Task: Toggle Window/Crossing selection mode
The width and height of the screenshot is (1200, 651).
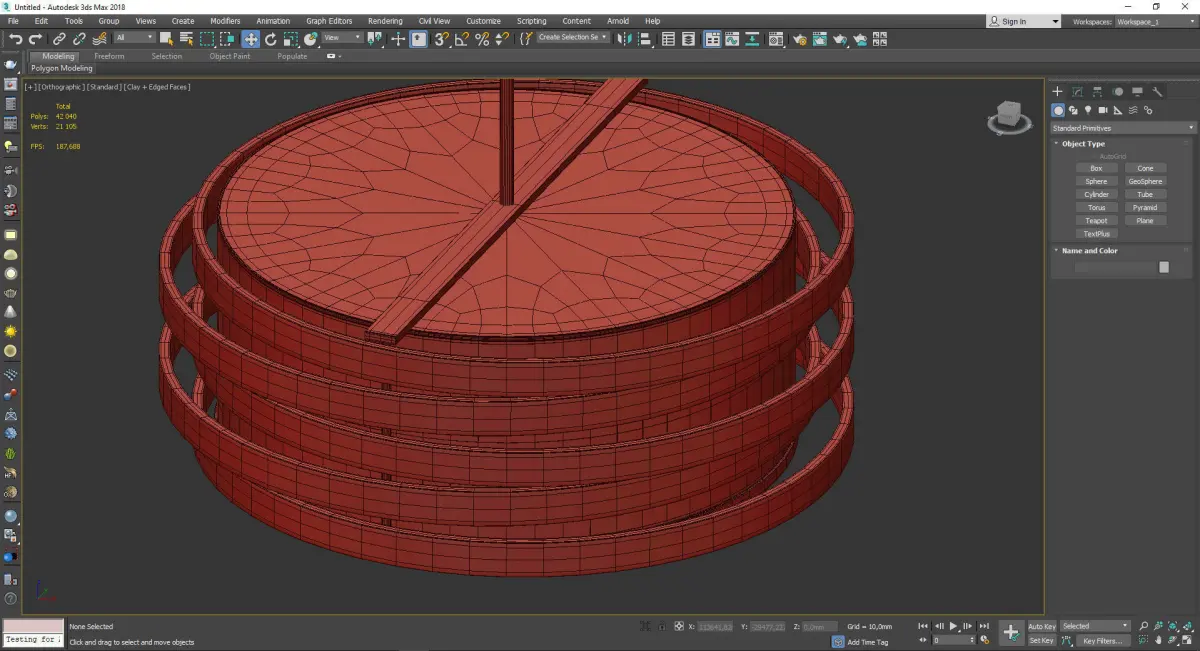Action: (229, 39)
